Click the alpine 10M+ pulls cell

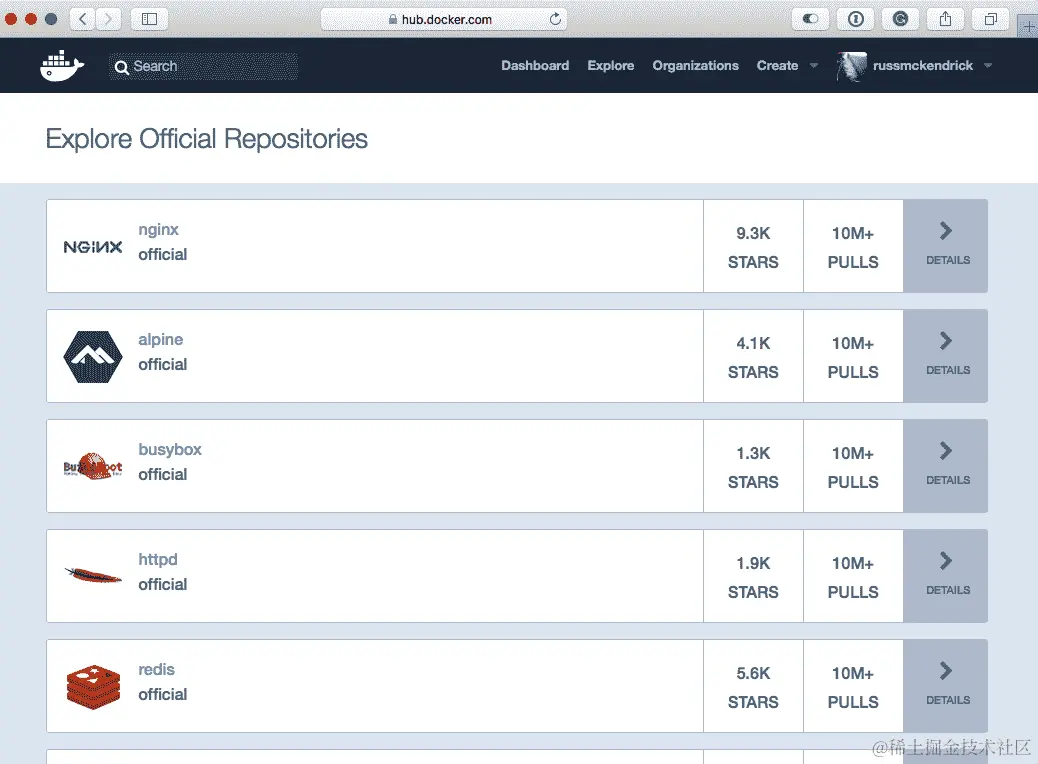(x=853, y=356)
